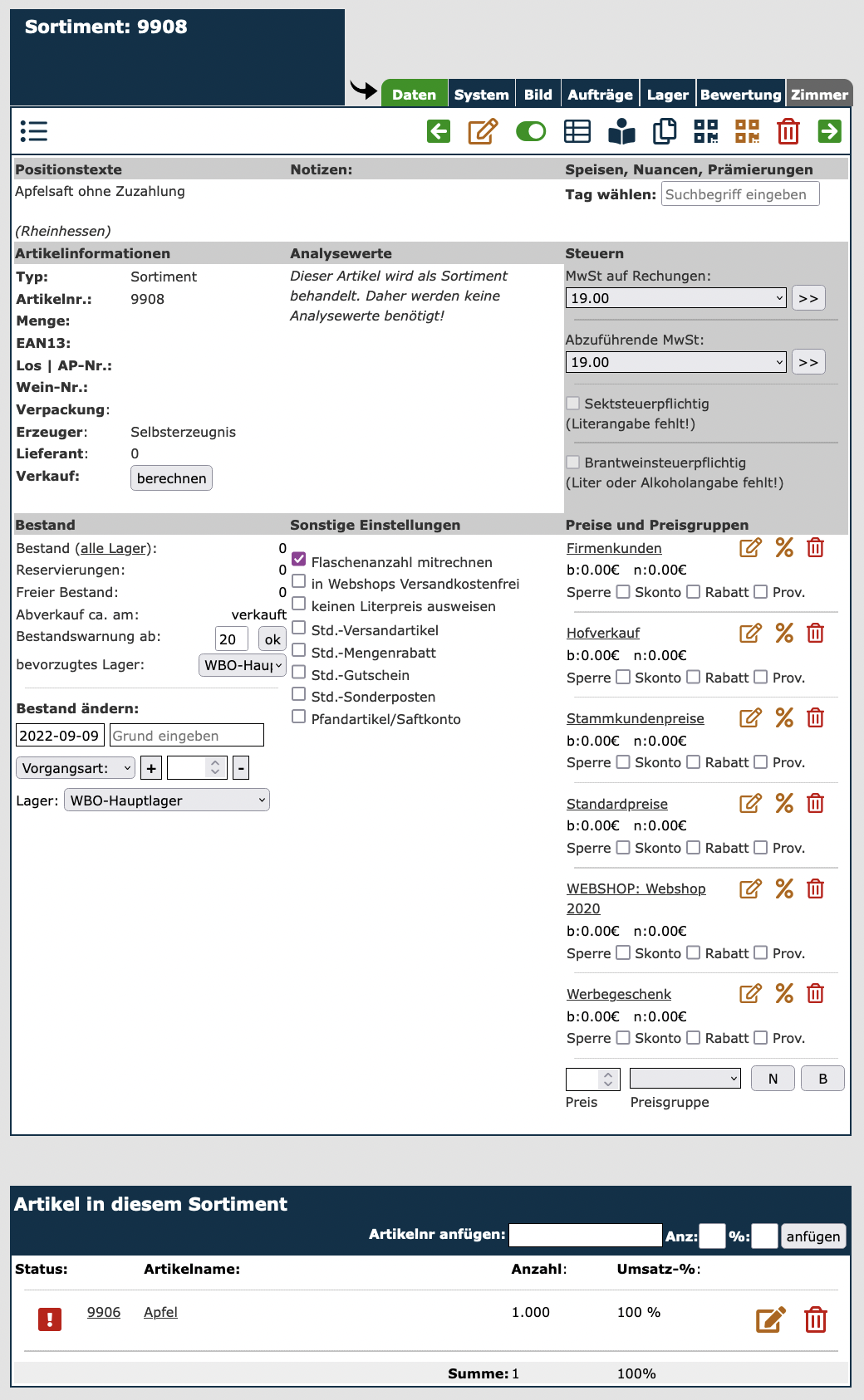
Task: Enable Pfandartikel/Saftkonto checkbox
Action: (299, 717)
